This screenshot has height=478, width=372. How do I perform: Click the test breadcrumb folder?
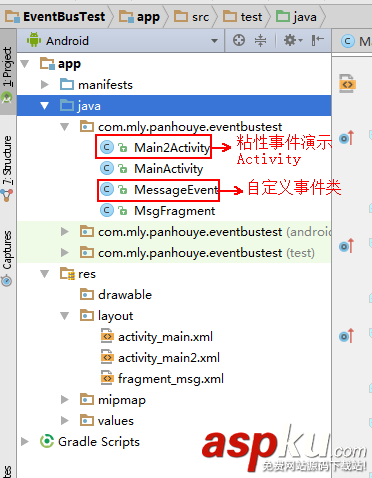click(x=242, y=17)
